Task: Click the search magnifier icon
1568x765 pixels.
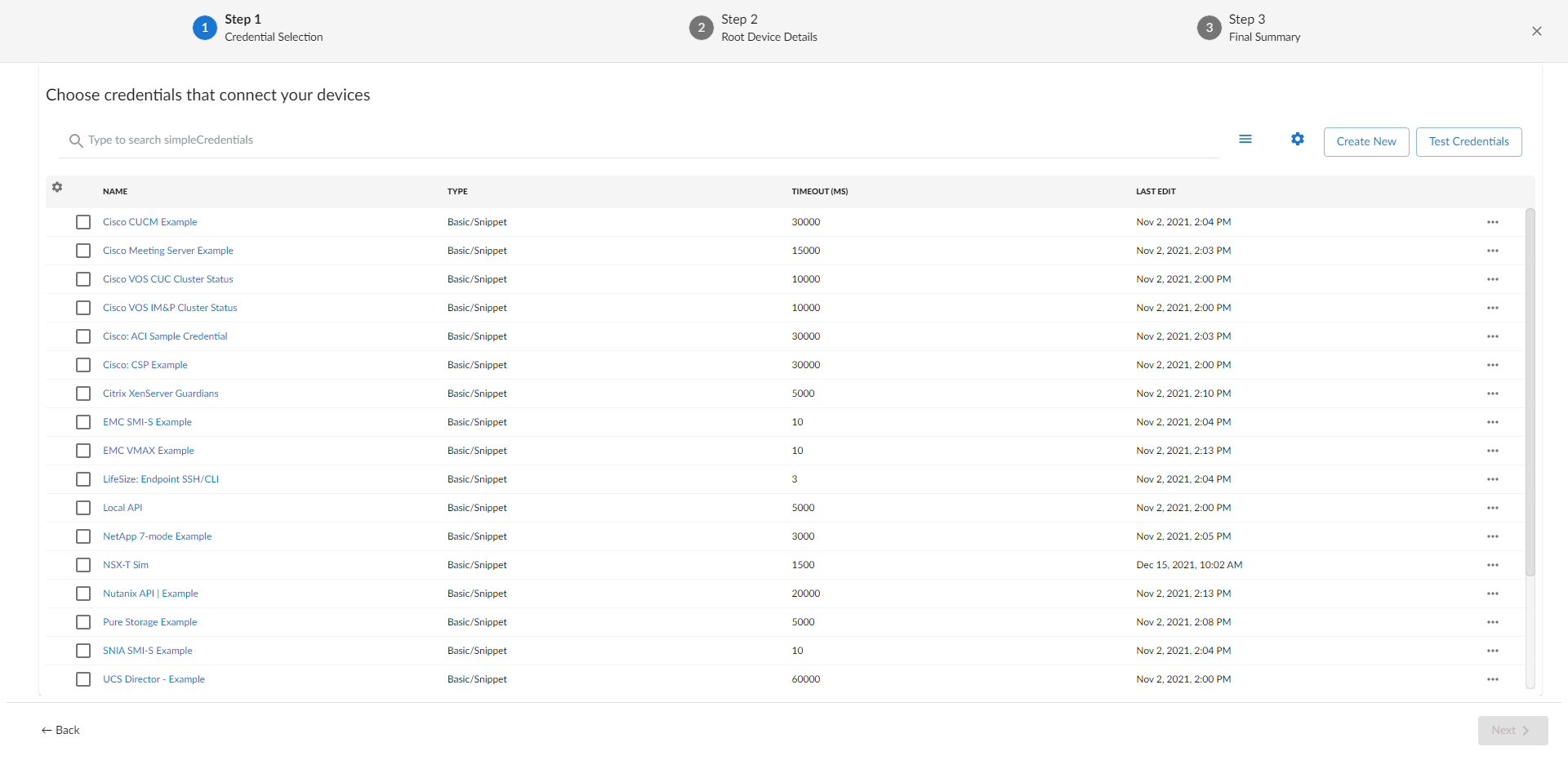Action: pos(76,140)
